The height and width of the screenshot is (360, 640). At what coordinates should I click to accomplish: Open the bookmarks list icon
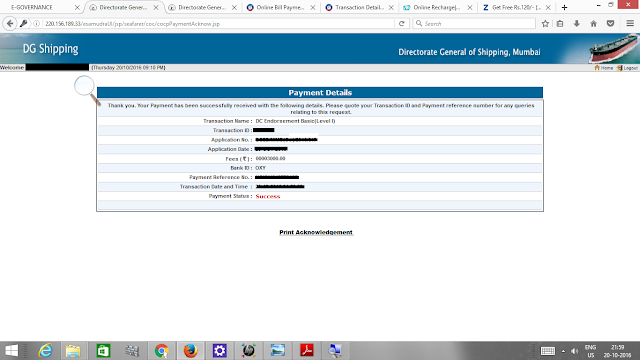pyautogui.click(x=560, y=24)
